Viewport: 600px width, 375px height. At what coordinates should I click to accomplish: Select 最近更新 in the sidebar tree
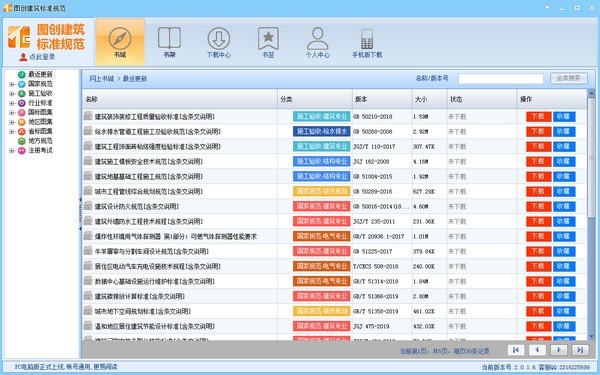coord(40,74)
